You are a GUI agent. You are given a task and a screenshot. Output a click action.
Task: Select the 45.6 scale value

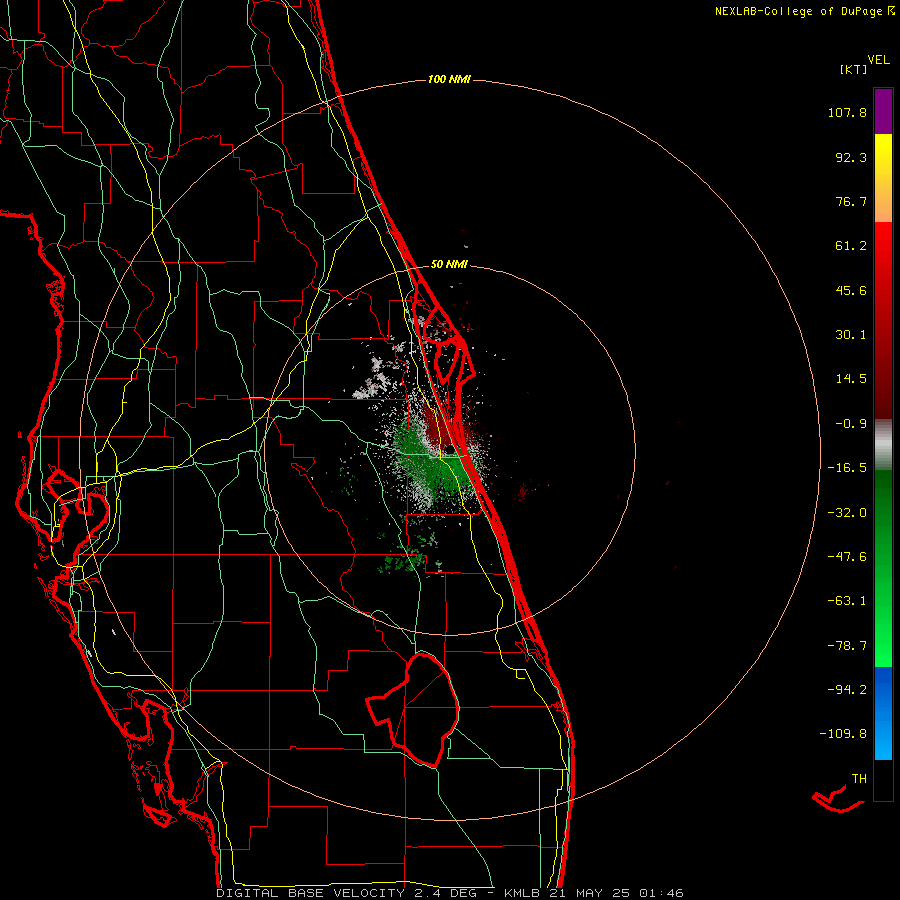[x=851, y=290]
